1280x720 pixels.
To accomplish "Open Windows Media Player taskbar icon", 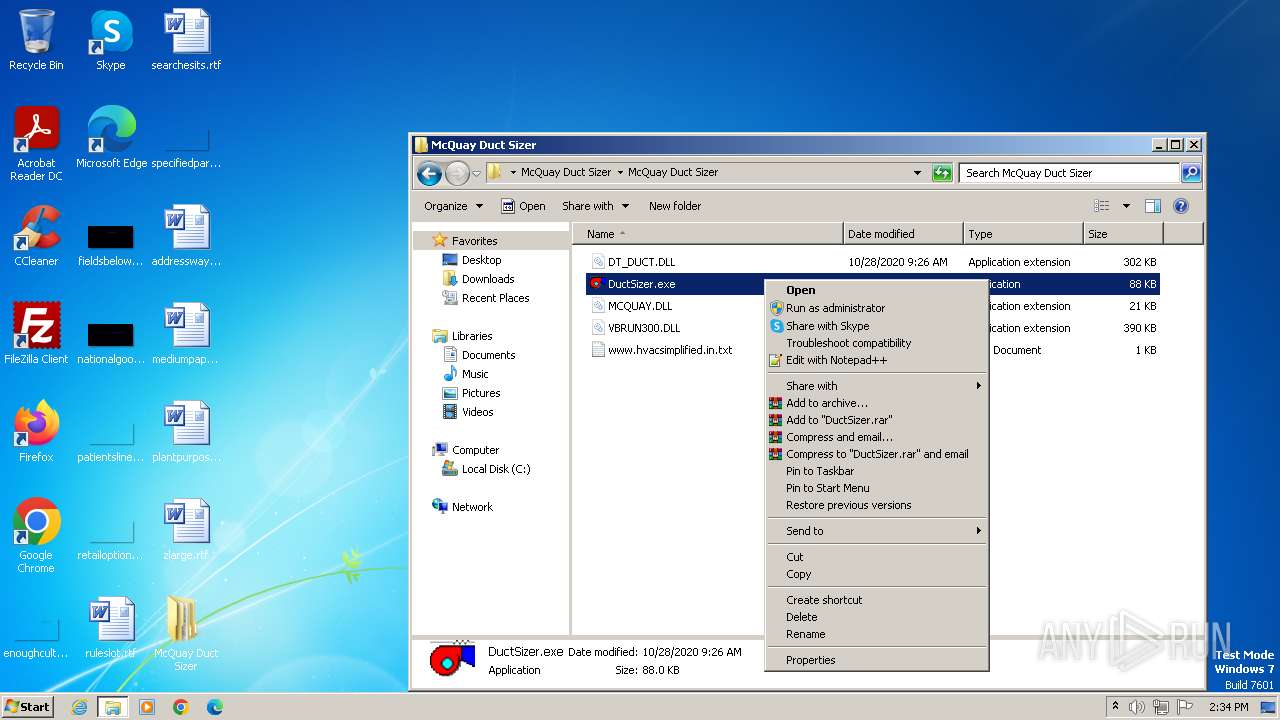I will click(147, 707).
